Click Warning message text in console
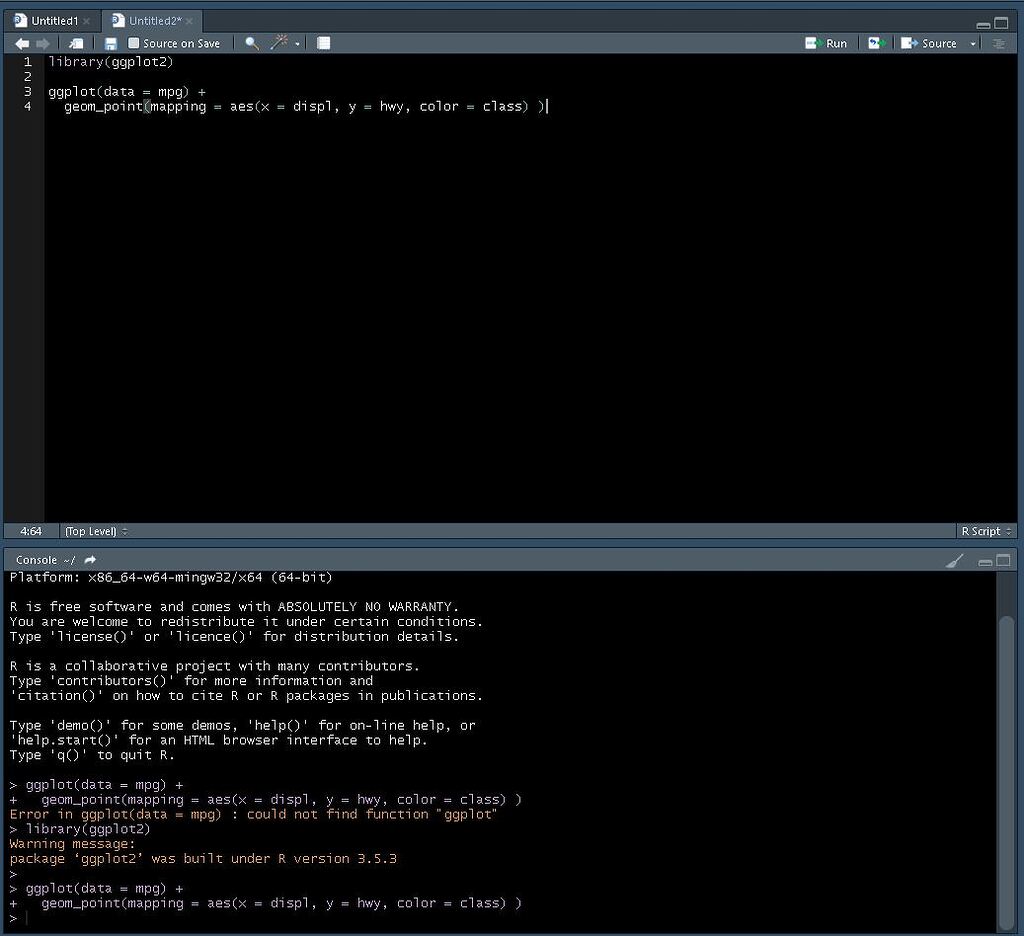 72,844
